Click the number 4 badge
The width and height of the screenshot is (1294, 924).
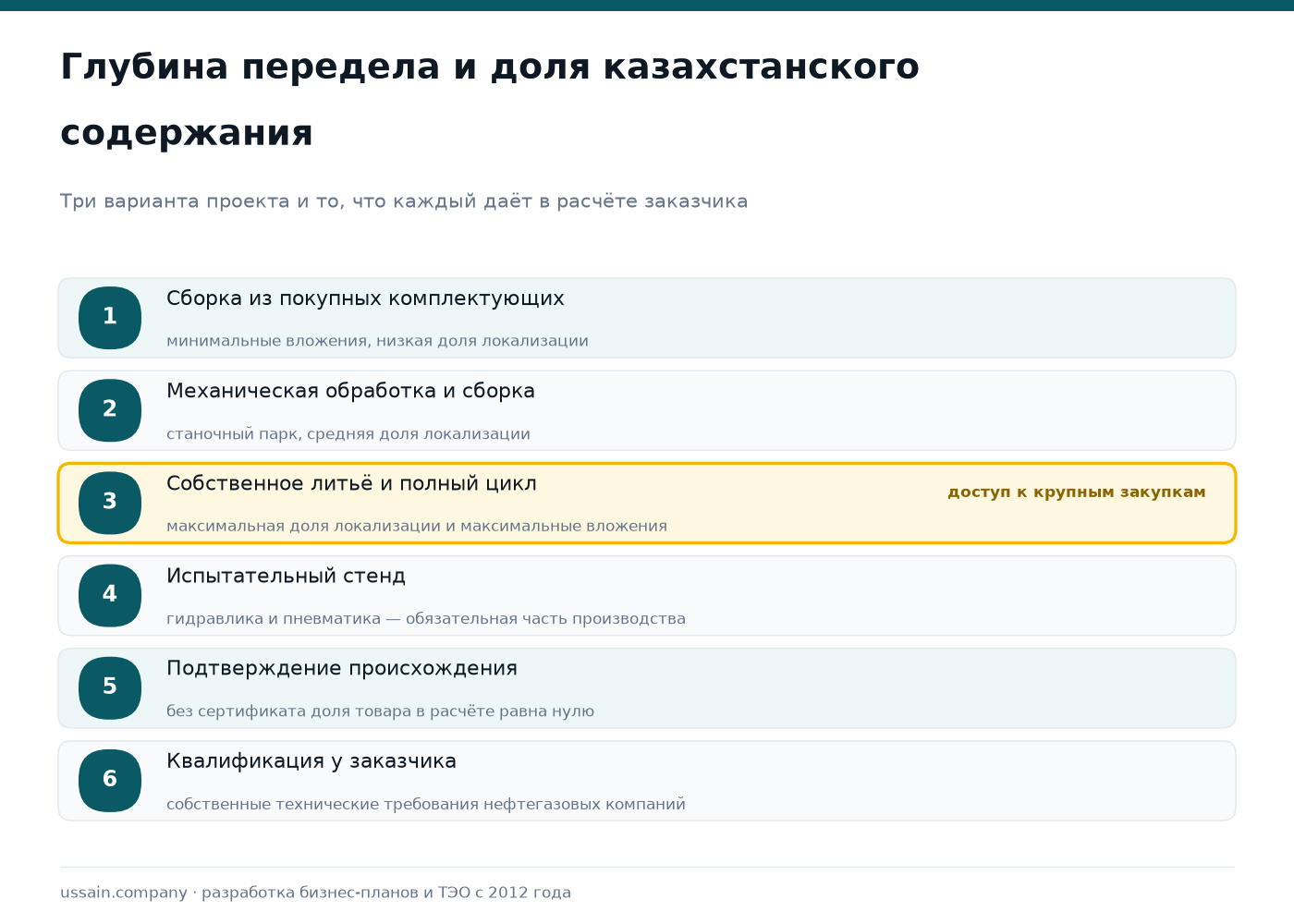coord(110,595)
